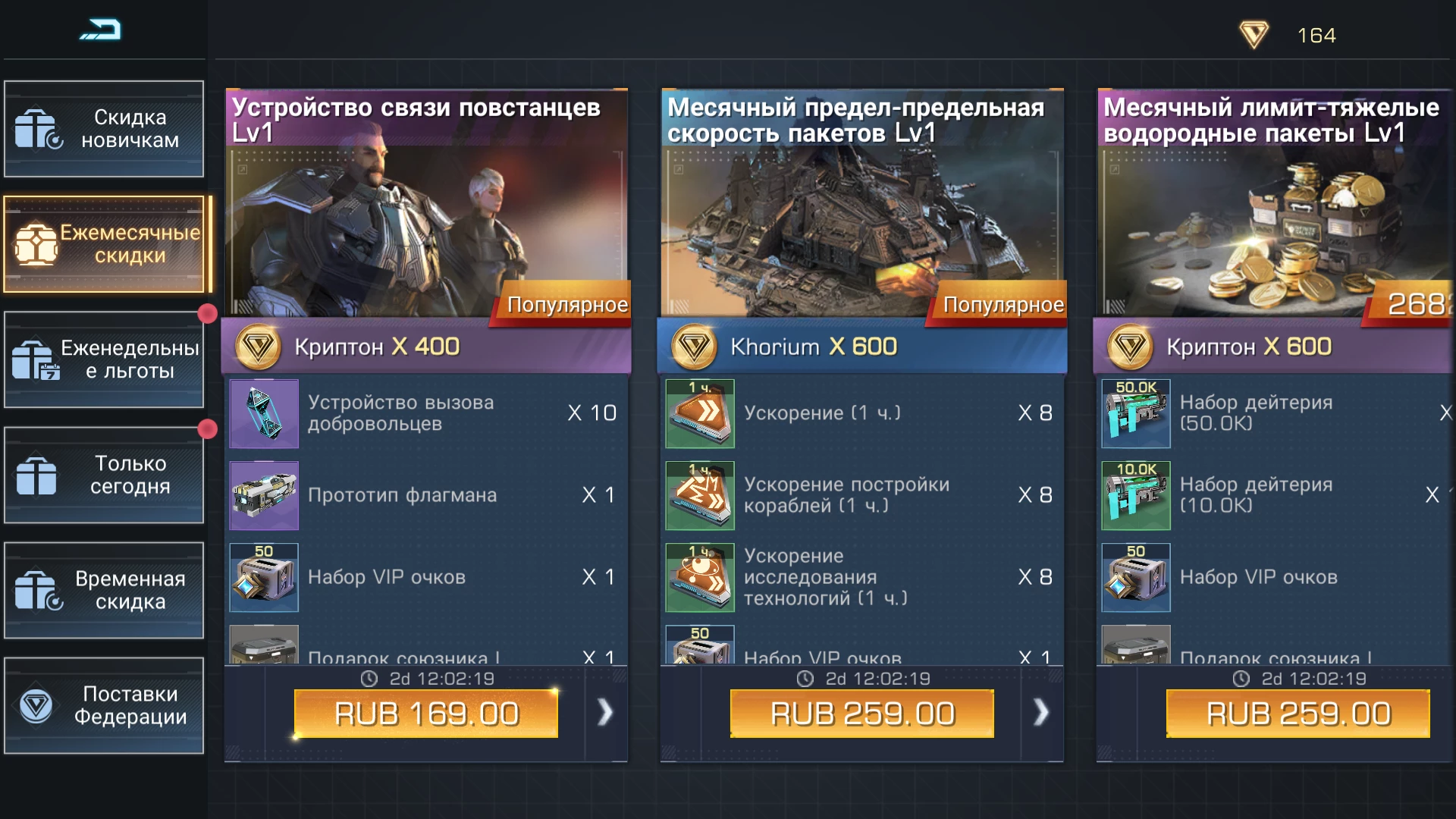
Task: Buy Khorium X 600 pack for RUB 259.00
Action: pyautogui.click(x=862, y=714)
